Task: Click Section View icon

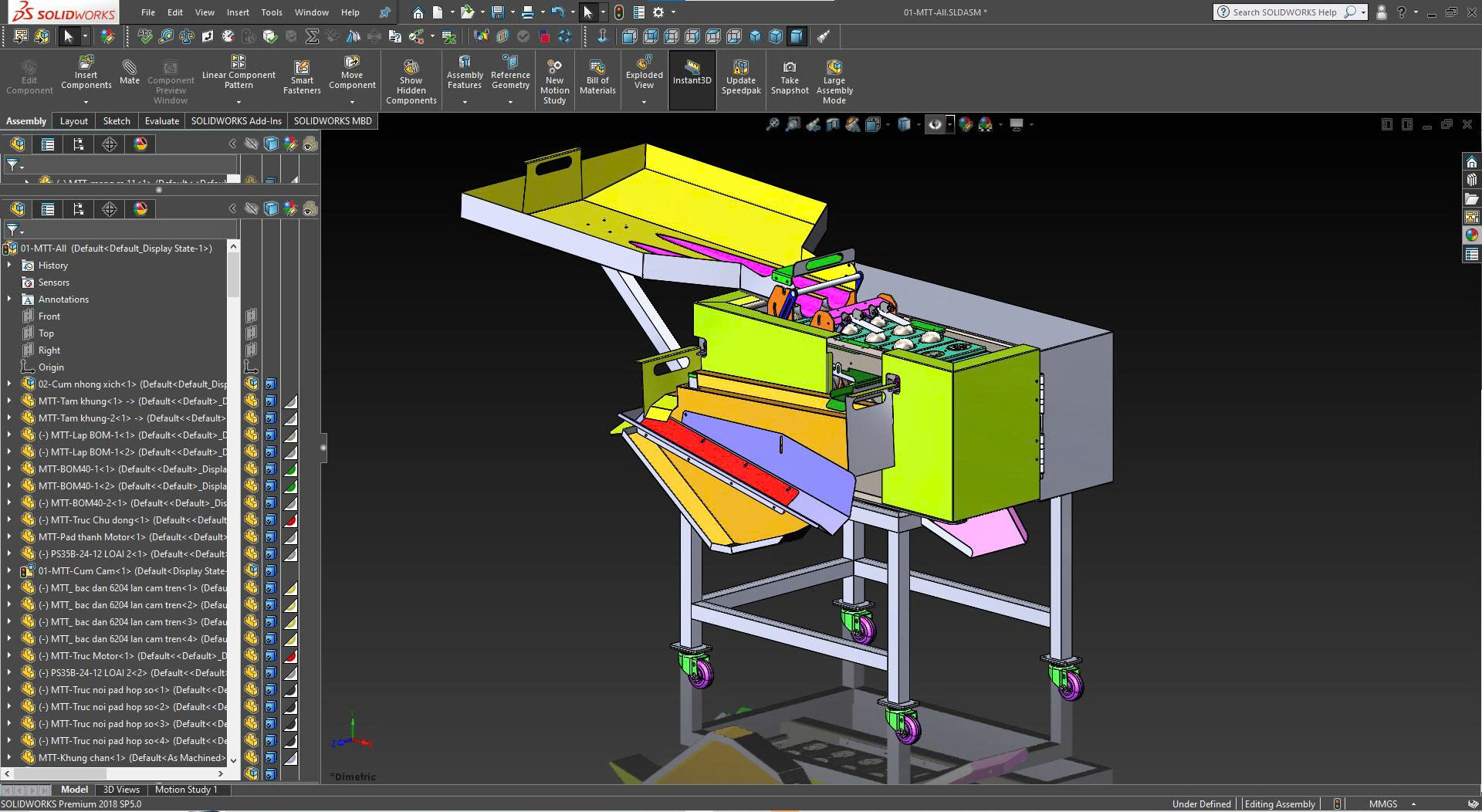Action: tap(833, 124)
